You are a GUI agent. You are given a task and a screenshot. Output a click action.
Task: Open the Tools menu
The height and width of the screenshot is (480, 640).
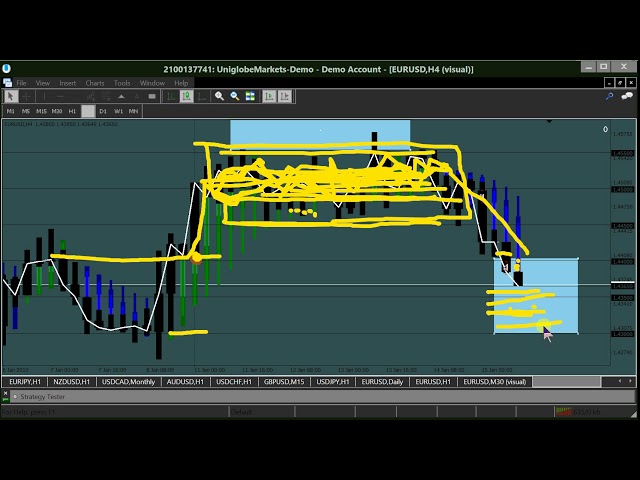(122, 83)
